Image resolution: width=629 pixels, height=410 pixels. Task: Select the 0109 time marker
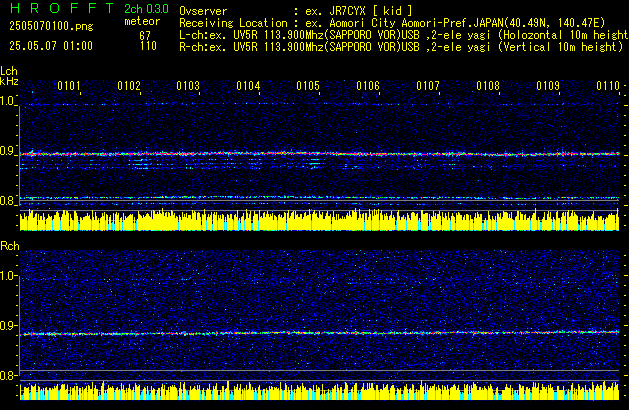[548, 86]
